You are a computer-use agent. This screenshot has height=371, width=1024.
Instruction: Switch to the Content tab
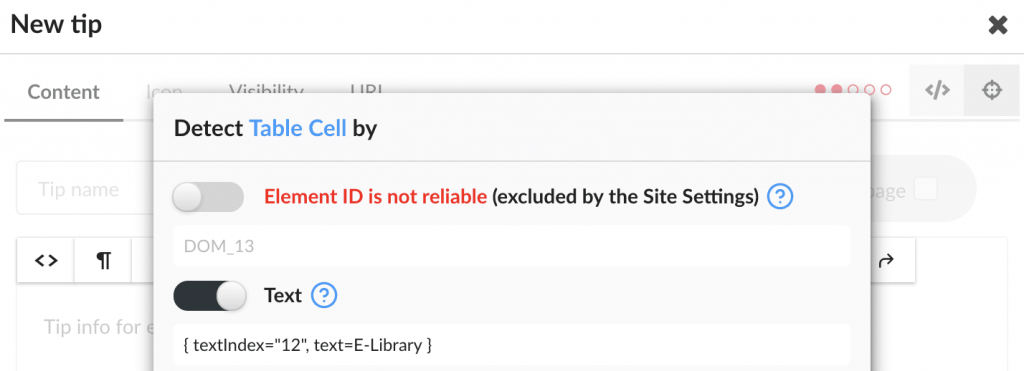pos(63,92)
